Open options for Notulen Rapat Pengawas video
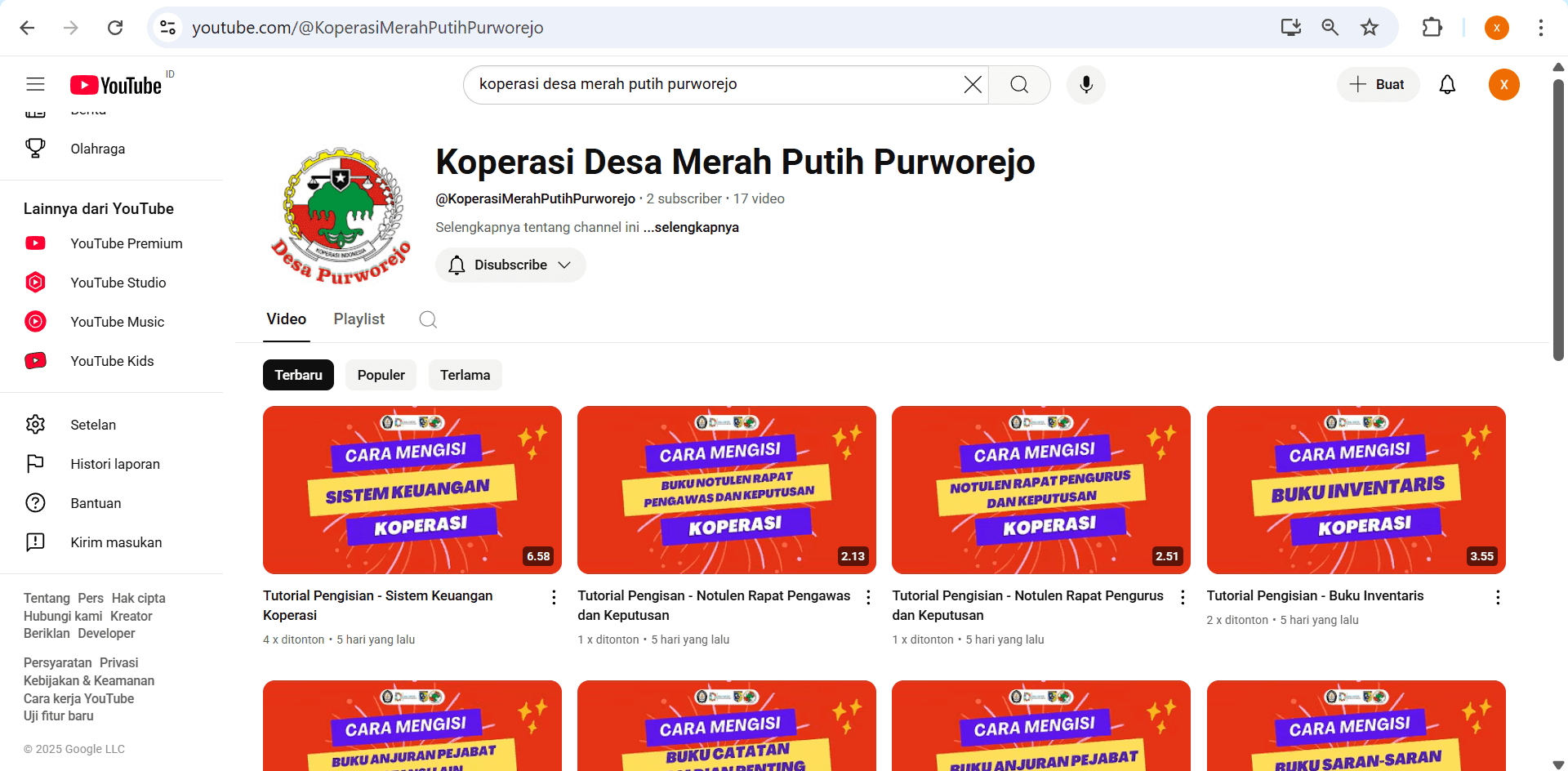This screenshot has width=1568, height=771. pyautogui.click(x=868, y=597)
